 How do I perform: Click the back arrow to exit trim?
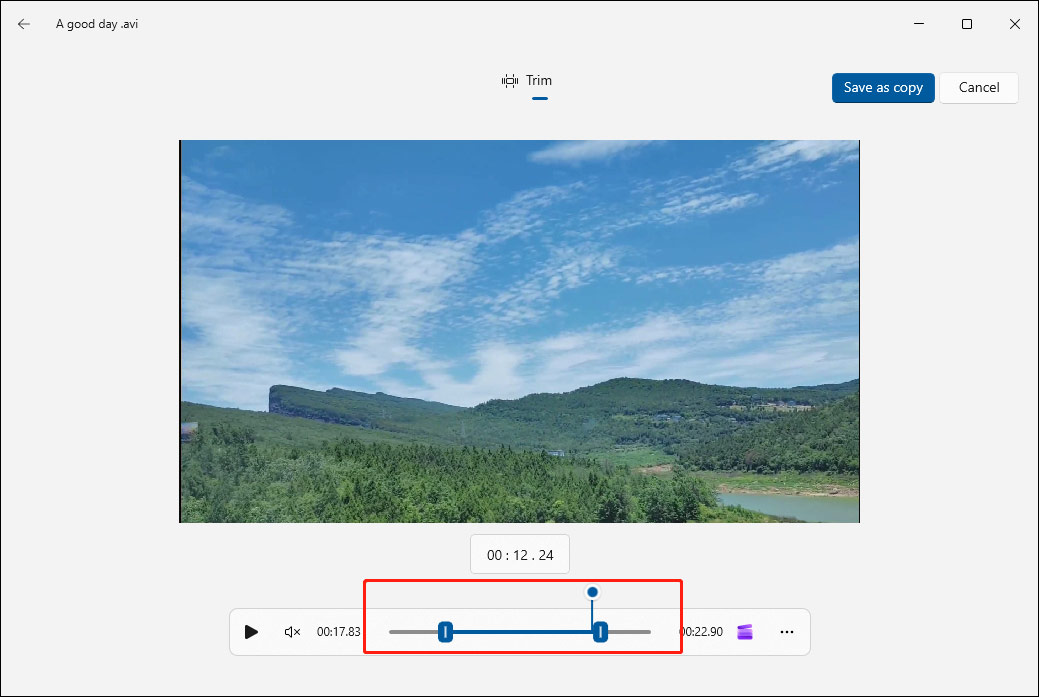[x=23, y=23]
